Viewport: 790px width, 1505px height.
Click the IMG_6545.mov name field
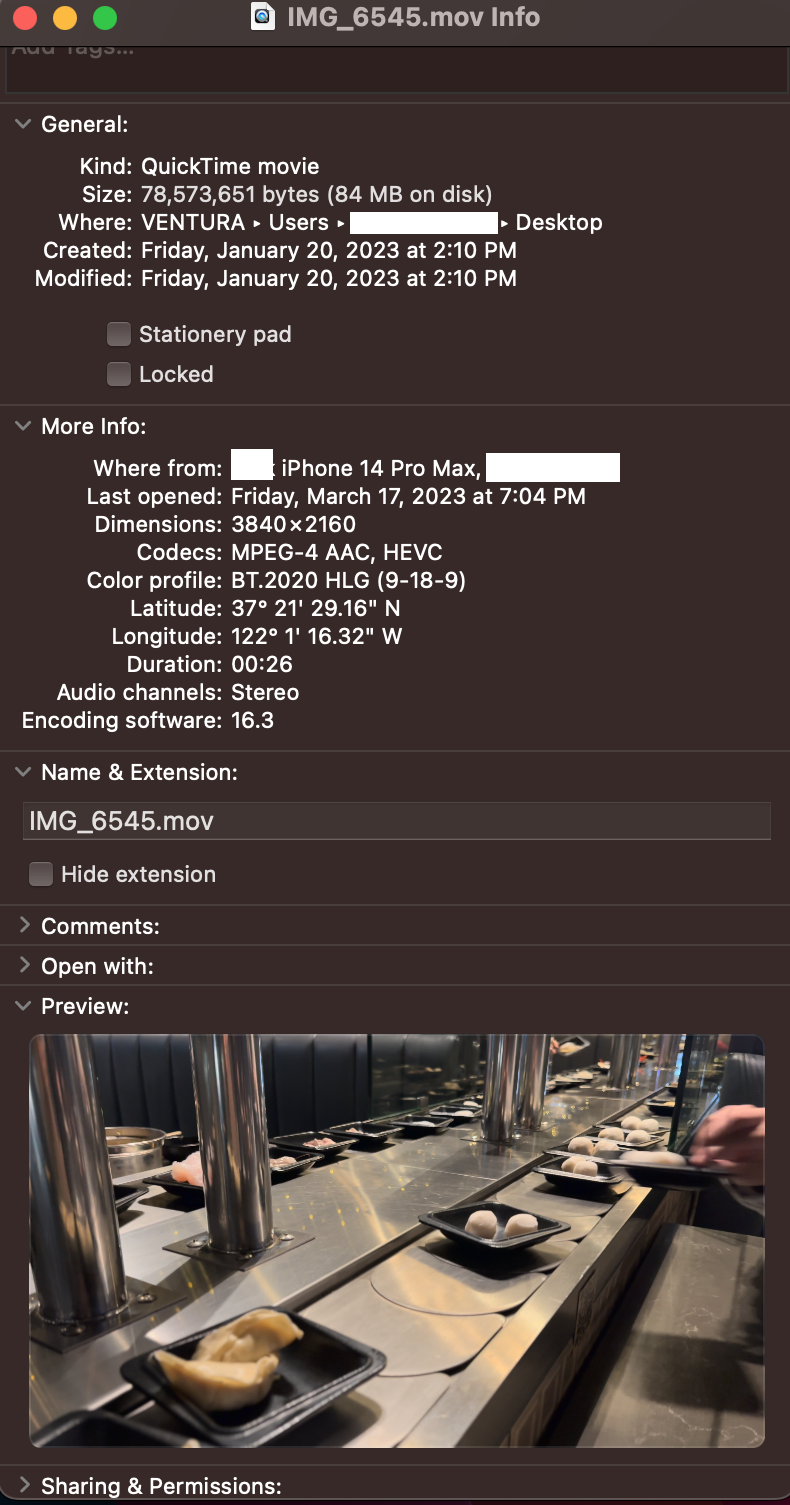tap(396, 821)
